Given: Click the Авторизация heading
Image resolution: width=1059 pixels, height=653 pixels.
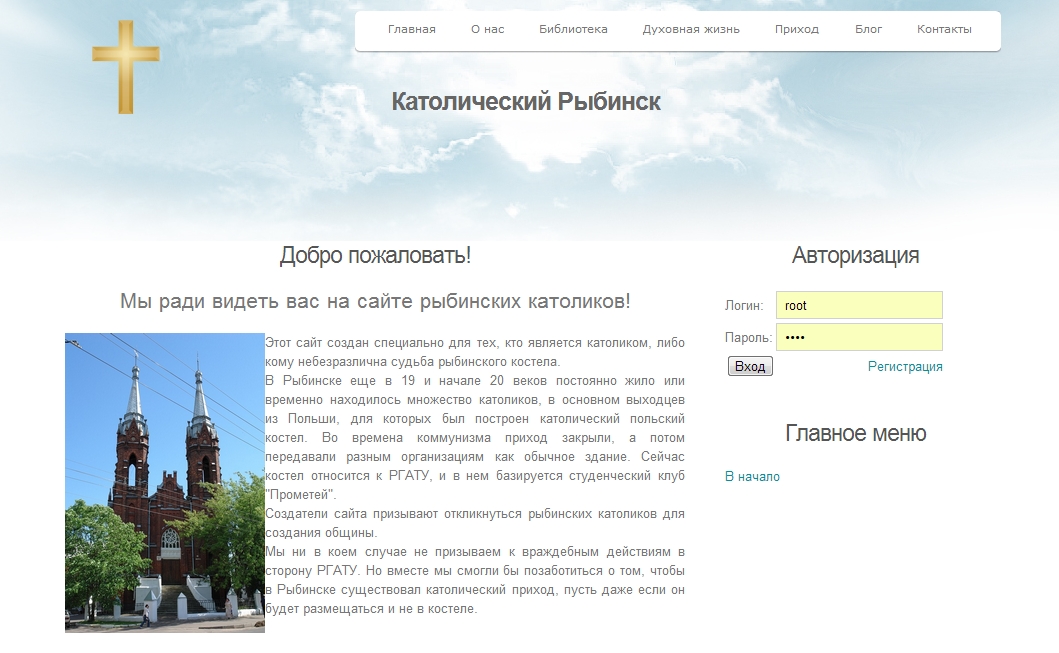Looking at the screenshot, I should [x=855, y=255].
